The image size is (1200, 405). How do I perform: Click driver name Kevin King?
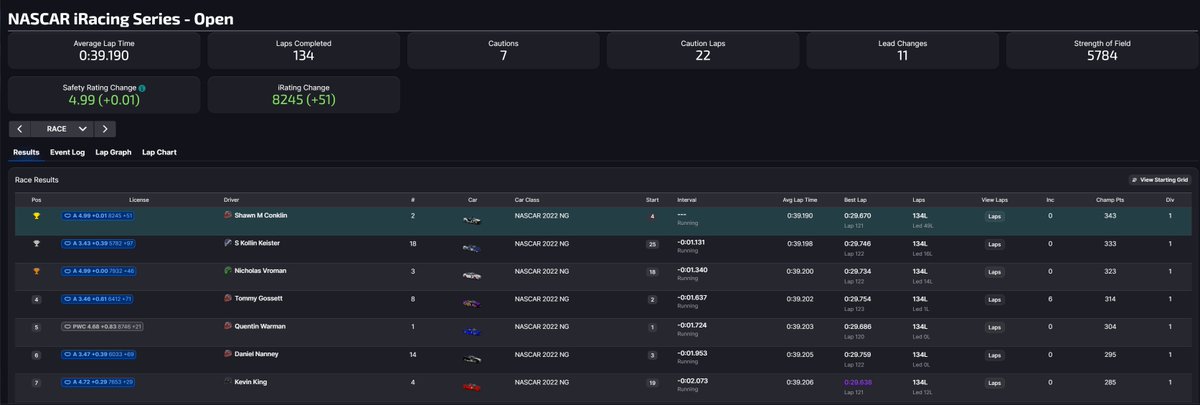[x=250, y=382]
